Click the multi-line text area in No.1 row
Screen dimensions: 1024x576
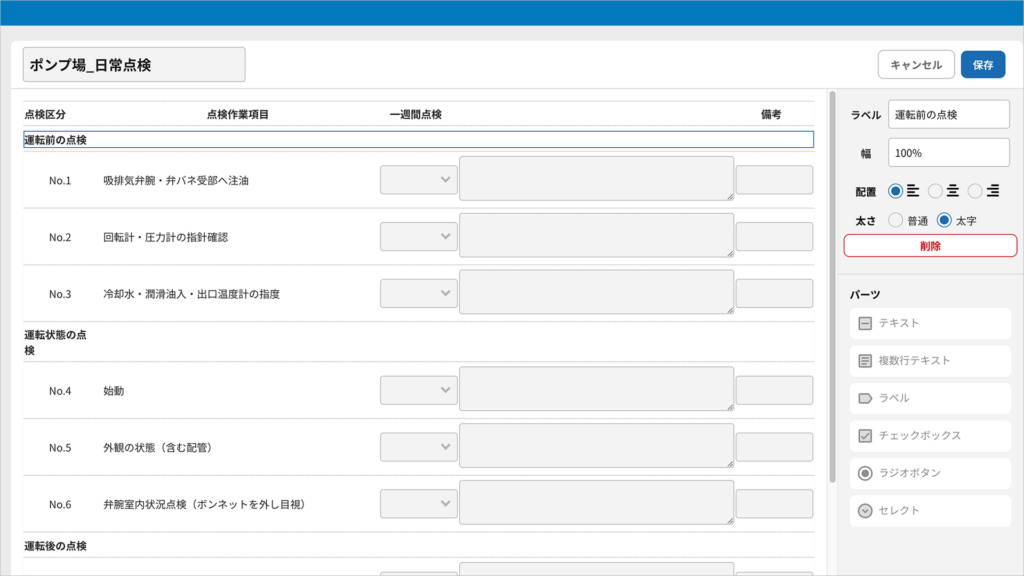[596, 178]
